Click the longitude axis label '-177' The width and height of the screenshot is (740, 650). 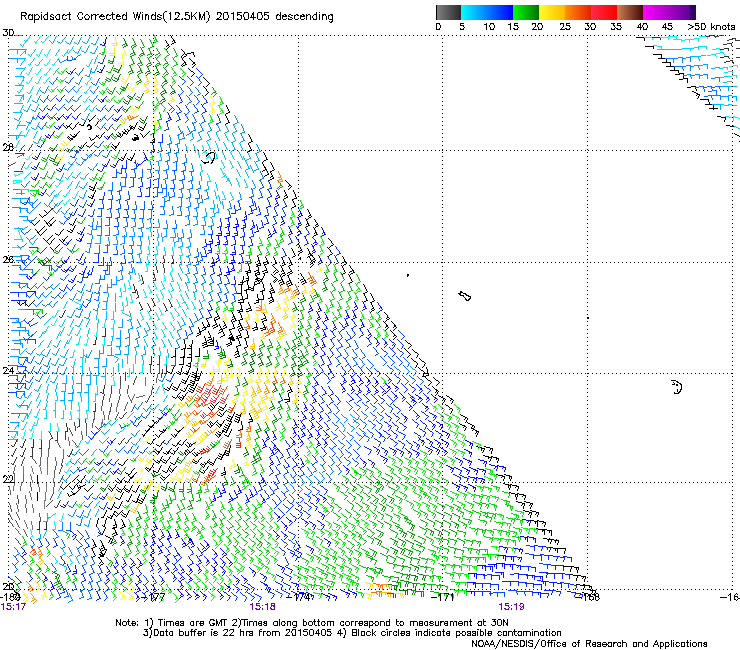(x=153, y=597)
